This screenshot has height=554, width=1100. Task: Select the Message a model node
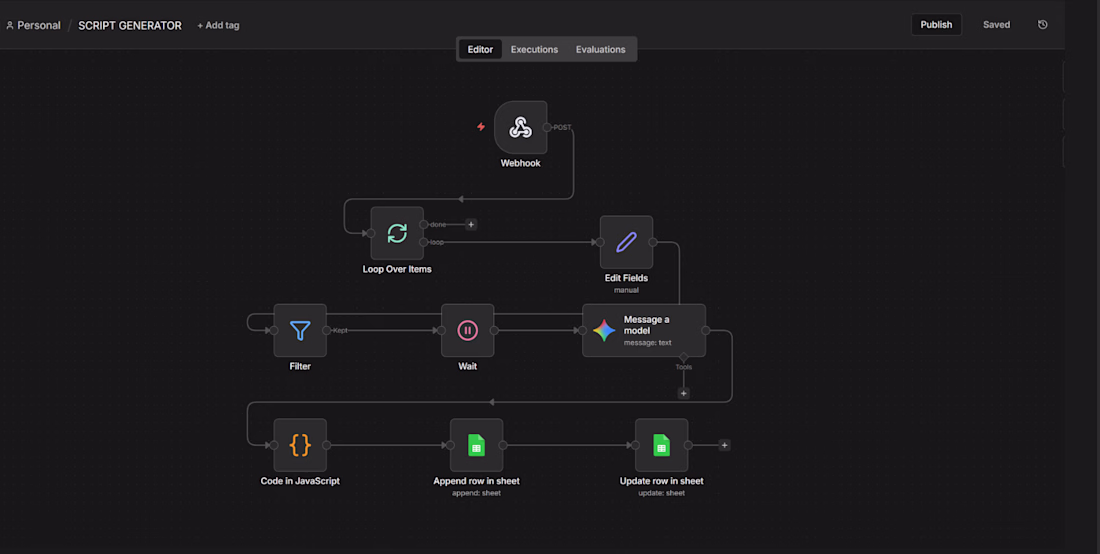[x=644, y=330]
